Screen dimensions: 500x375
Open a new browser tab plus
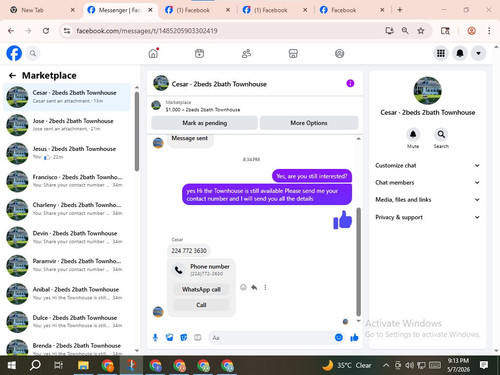click(x=400, y=10)
